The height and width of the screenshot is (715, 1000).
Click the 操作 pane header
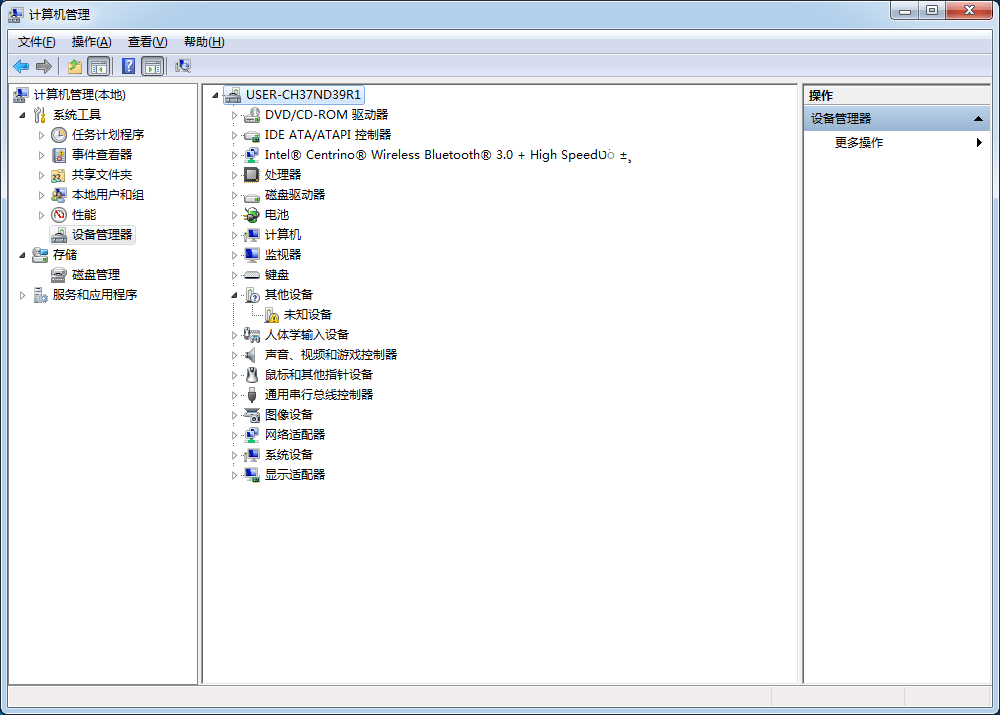(x=897, y=96)
